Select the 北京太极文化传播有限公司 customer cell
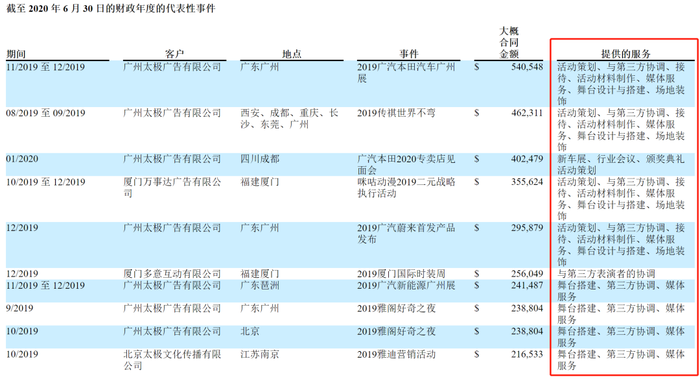The width and height of the screenshot is (700, 379). [172, 360]
